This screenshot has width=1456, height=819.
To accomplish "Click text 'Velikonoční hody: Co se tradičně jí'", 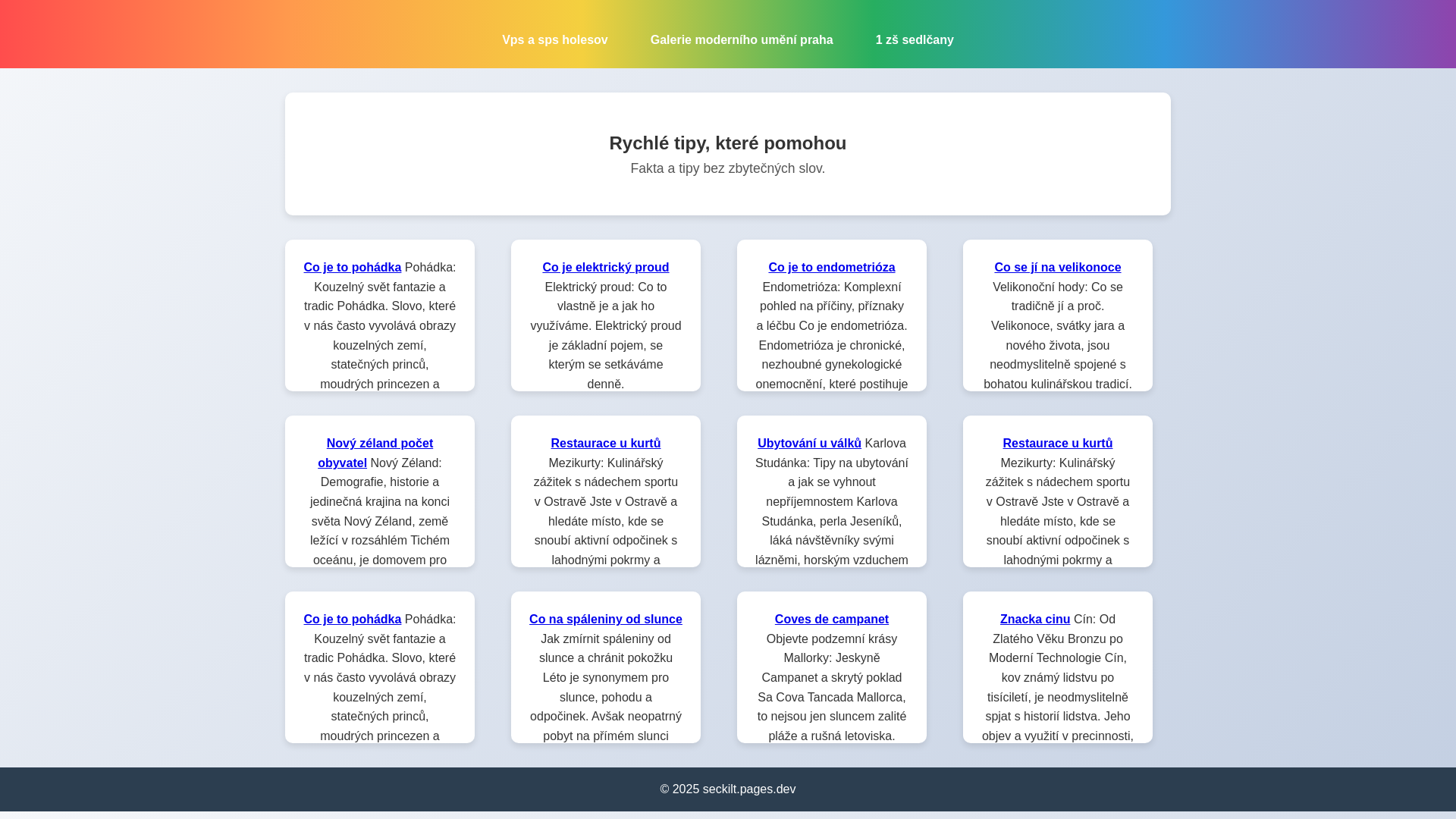I will [1058, 297].
